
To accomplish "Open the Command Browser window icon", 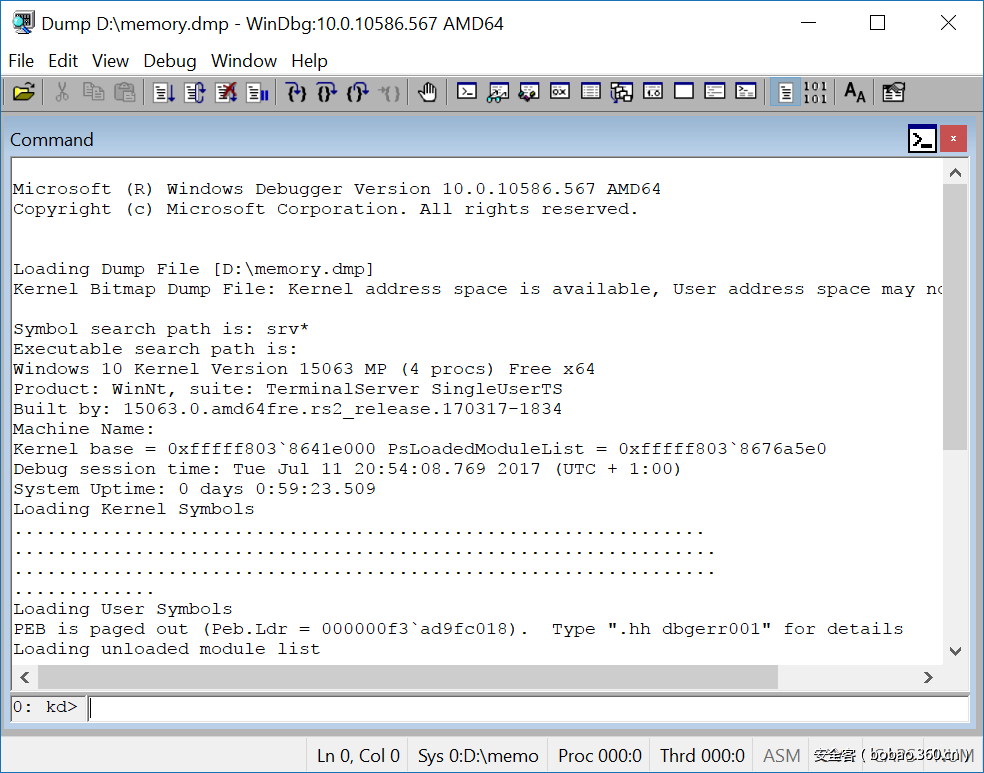I will (746, 92).
